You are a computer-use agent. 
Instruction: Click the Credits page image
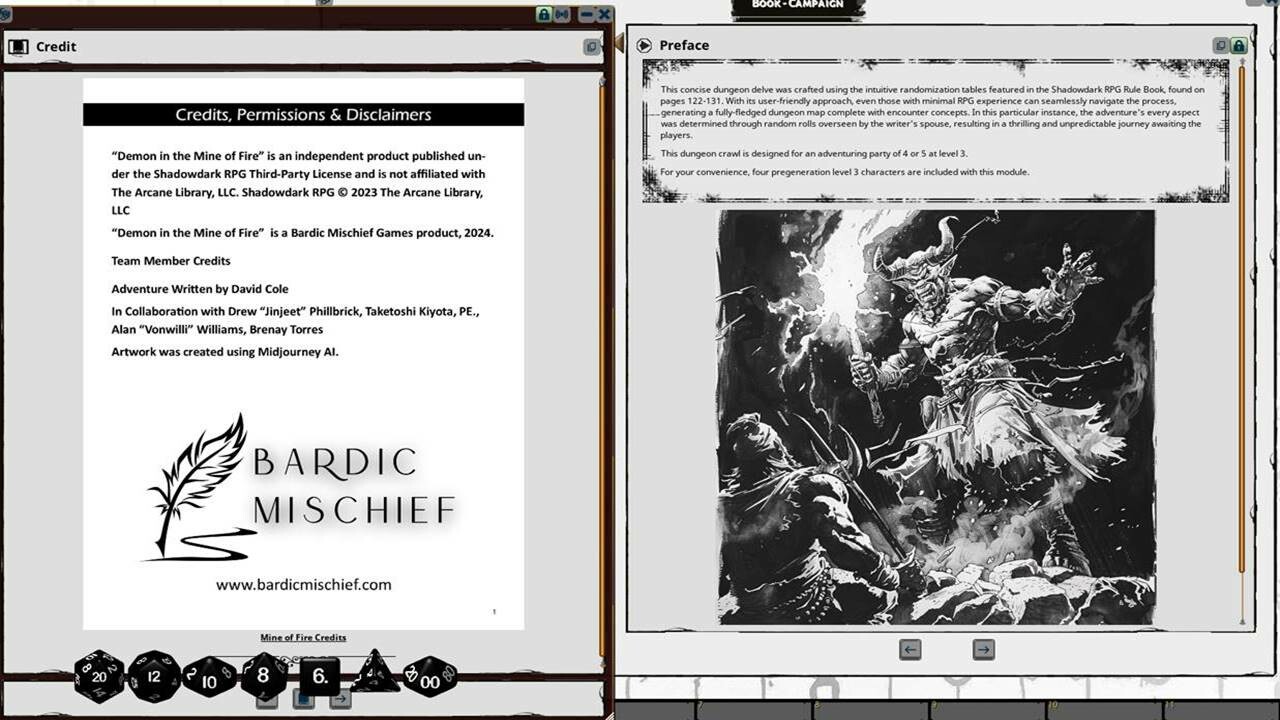pos(303,354)
